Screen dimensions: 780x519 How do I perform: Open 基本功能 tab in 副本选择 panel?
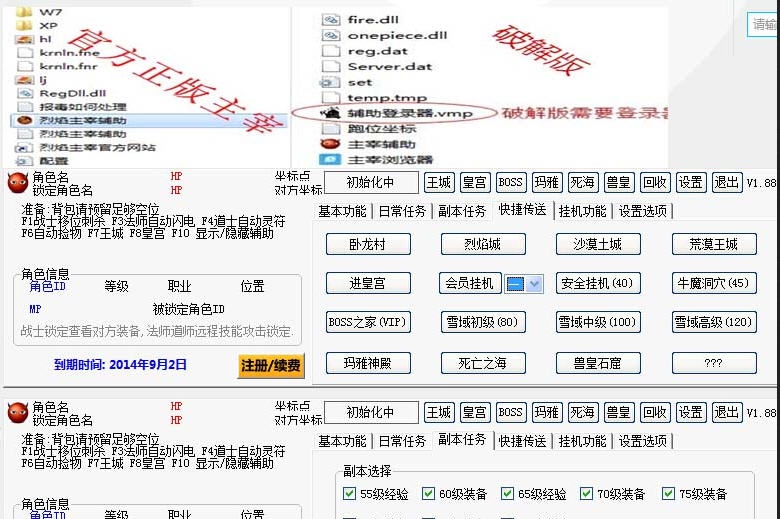click(342, 441)
